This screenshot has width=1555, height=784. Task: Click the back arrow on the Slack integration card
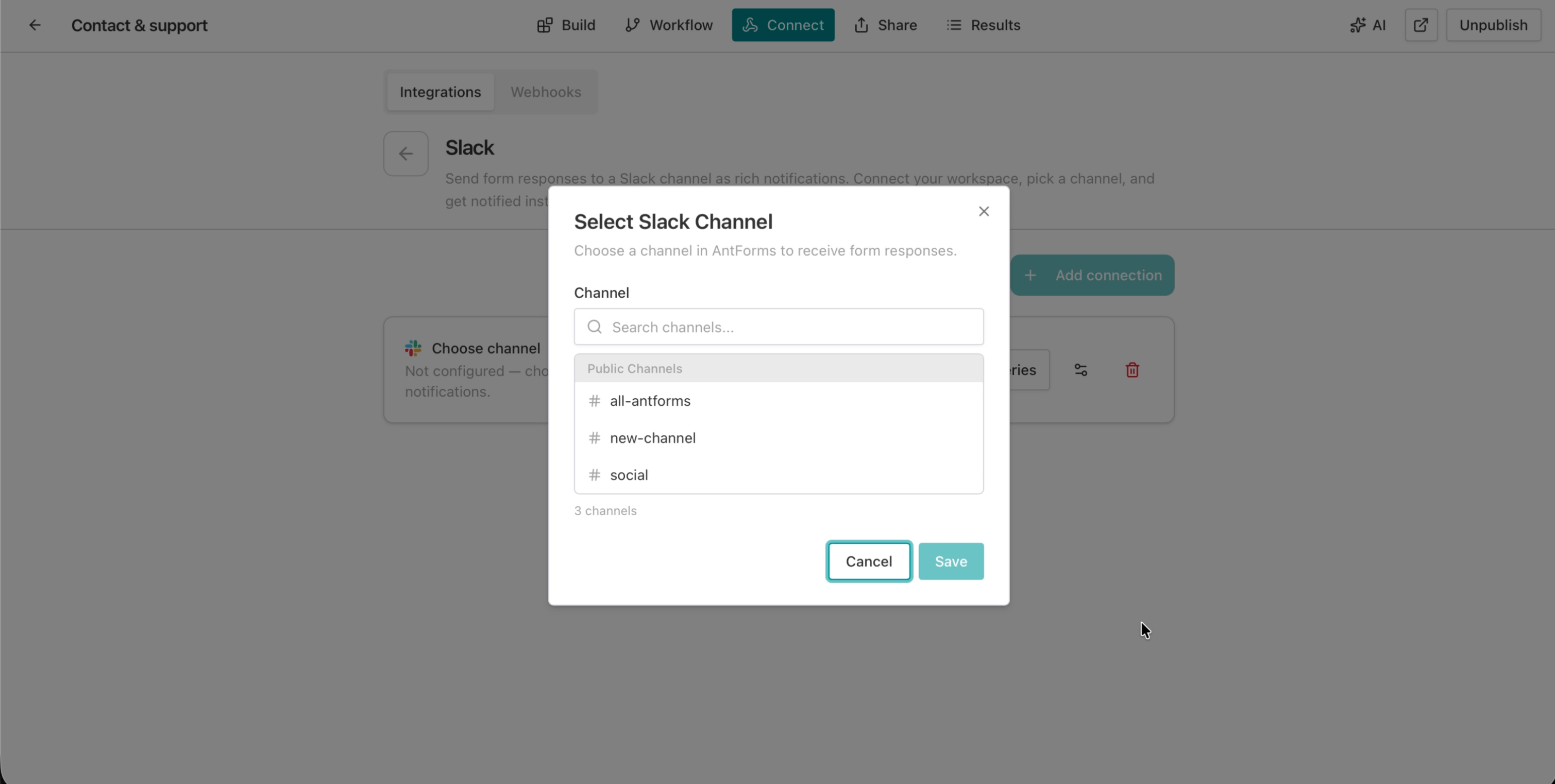405,154
